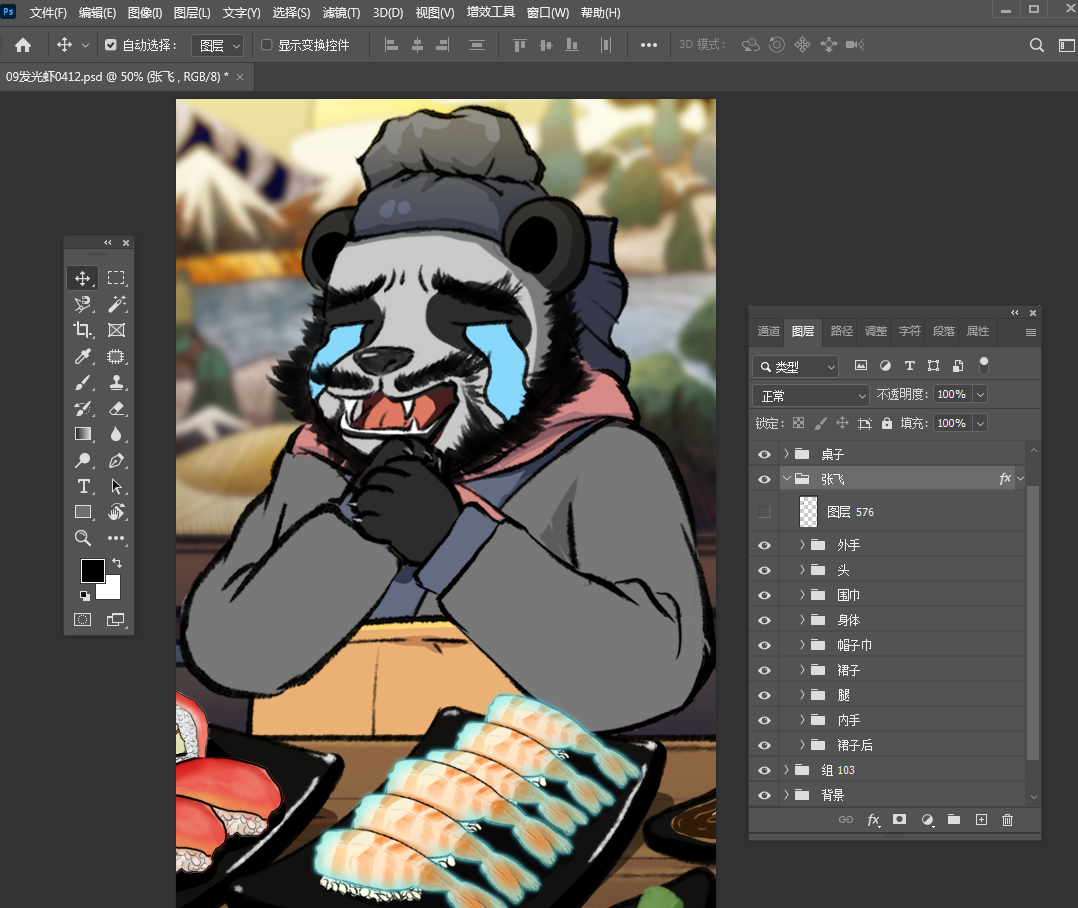Click the white background color swatch
This screenshot has width=1078, height=908.
111,590
